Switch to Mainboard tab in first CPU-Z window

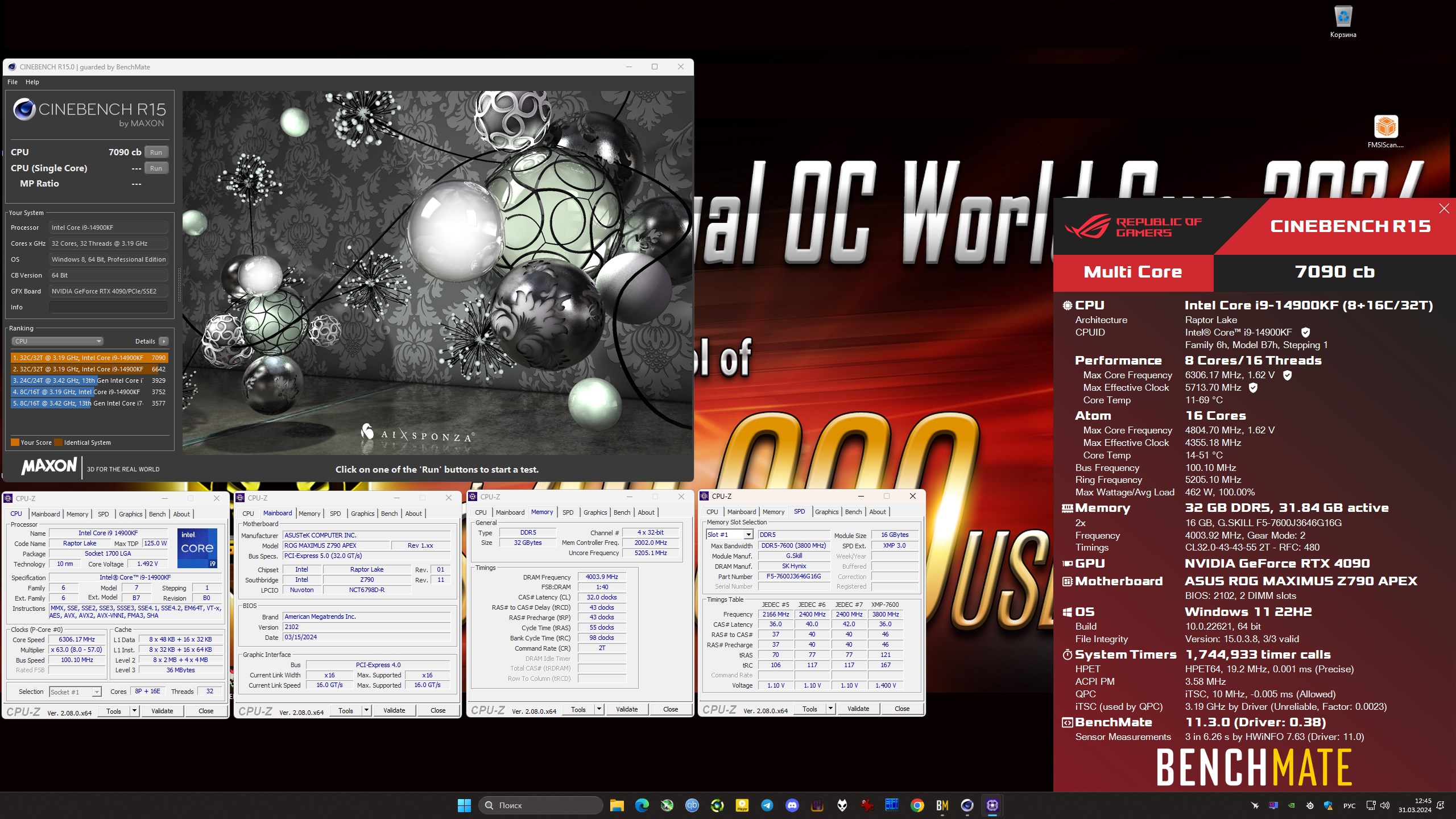(45, 514)
